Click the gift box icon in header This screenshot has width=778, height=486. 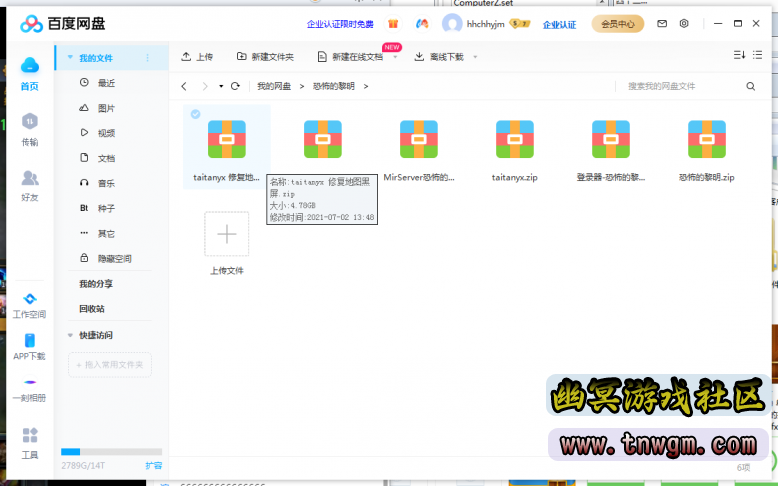[x=393, y=24]
